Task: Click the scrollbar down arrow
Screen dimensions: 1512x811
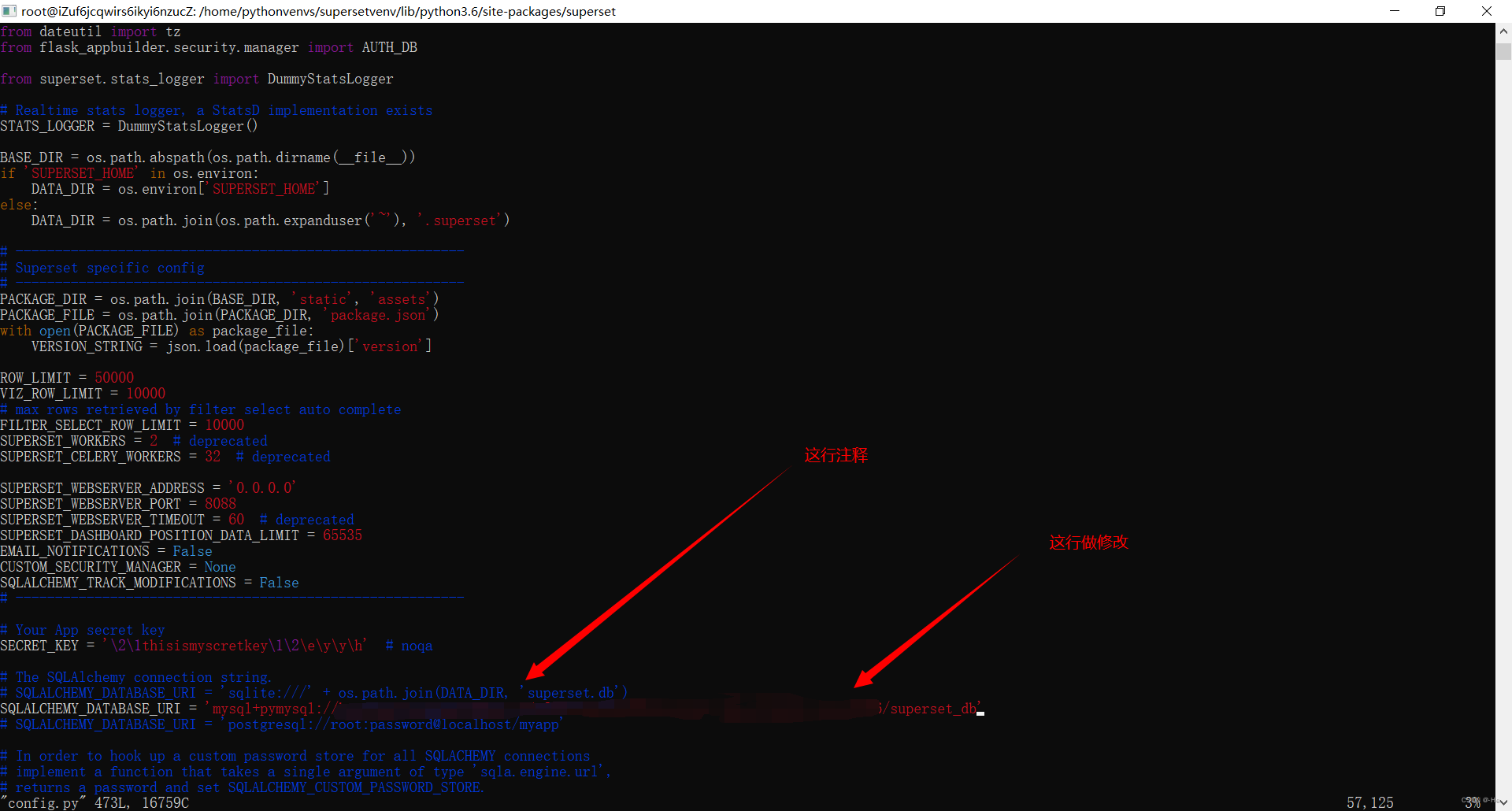Action: point(1503,803)
